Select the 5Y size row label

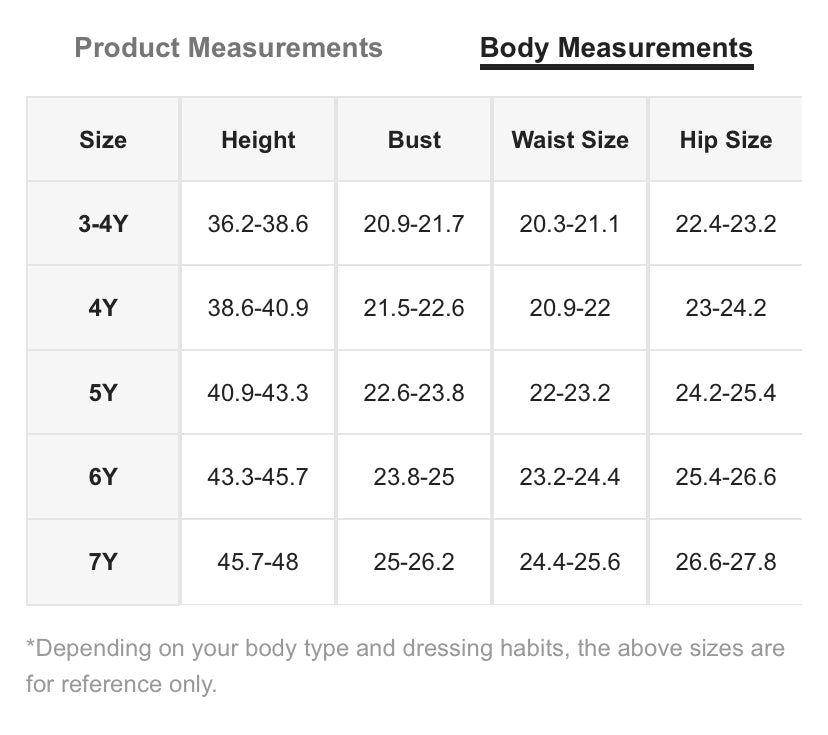tap(103, 392)
